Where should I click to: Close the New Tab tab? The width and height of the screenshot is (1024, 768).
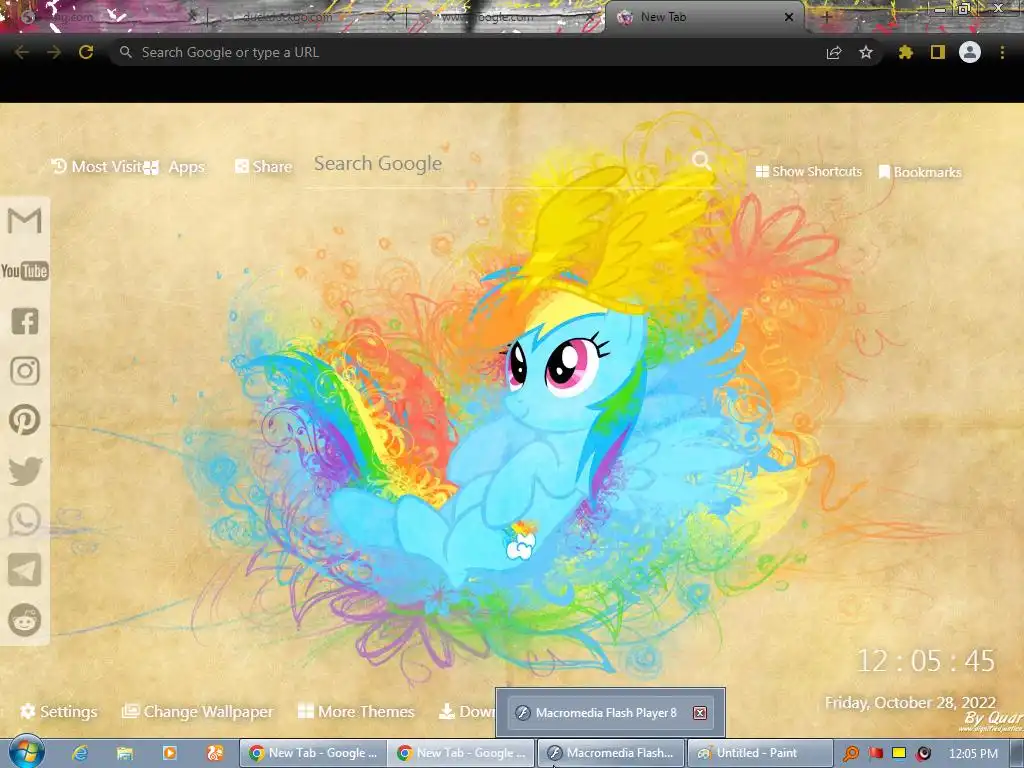point(789,17)
